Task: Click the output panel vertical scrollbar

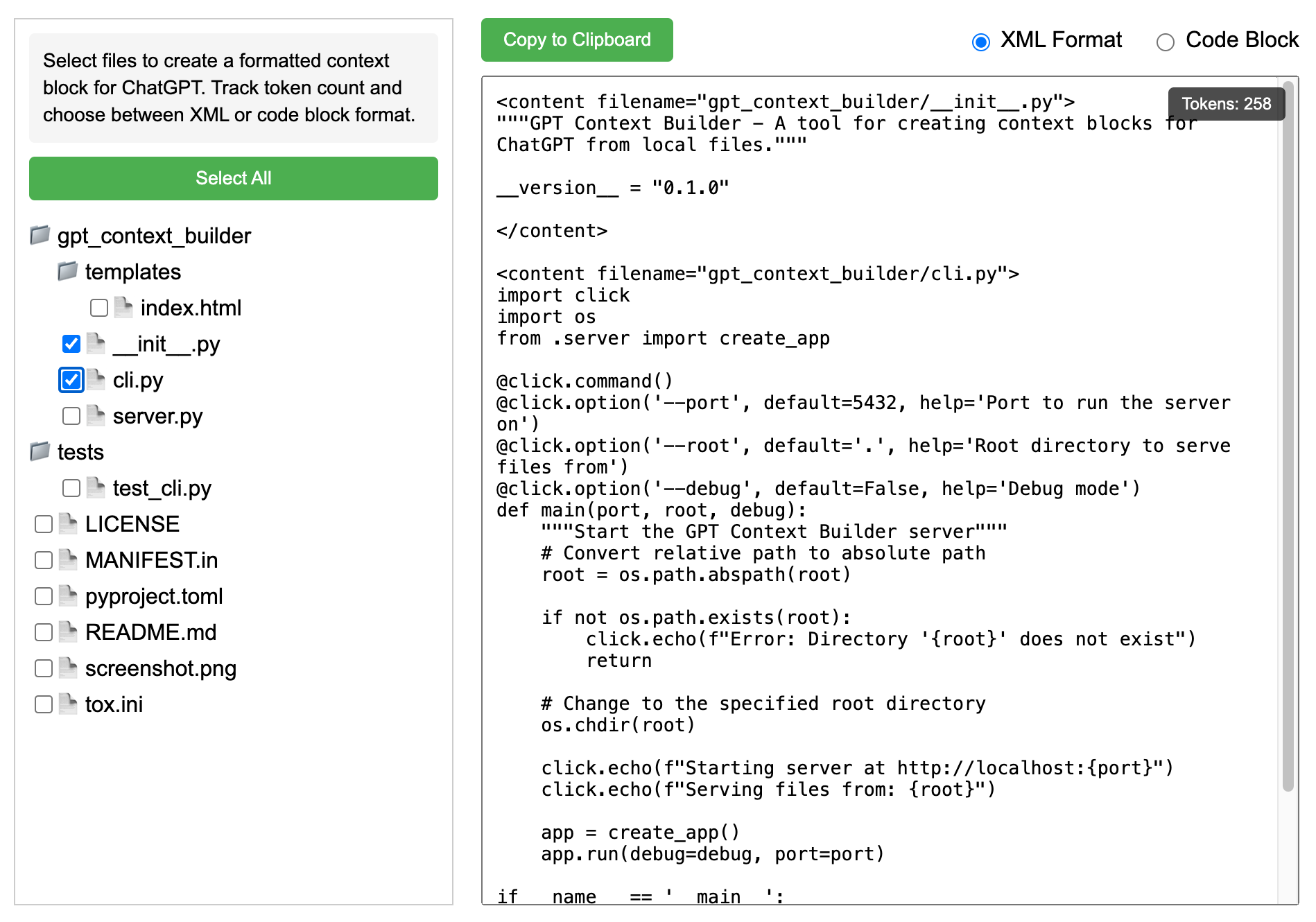Action: [x=1288, y=437]
